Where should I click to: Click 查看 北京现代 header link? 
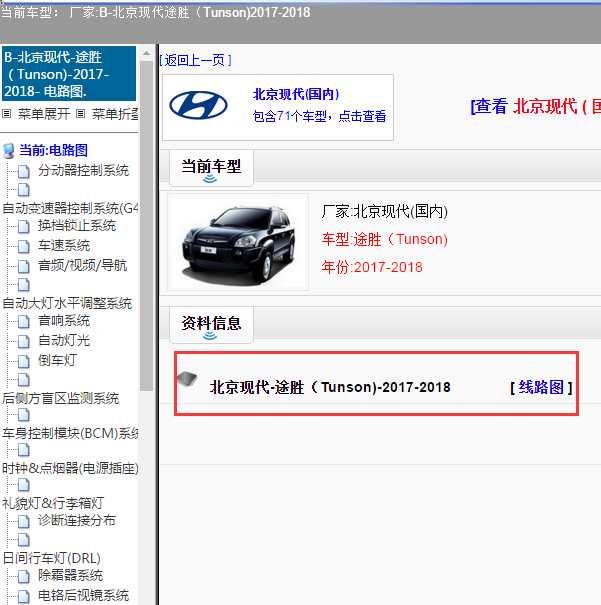535,106
